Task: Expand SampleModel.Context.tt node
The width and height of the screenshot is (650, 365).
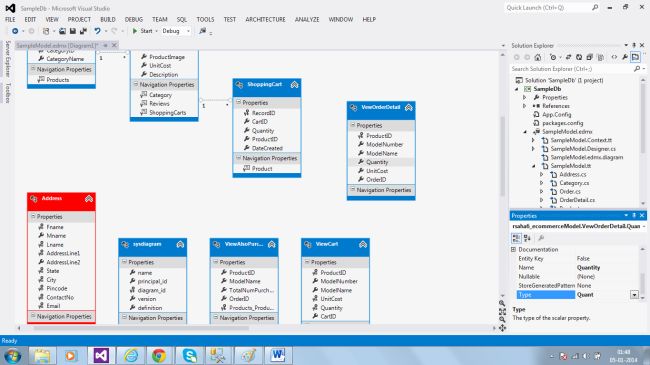Action: point(533,140)
